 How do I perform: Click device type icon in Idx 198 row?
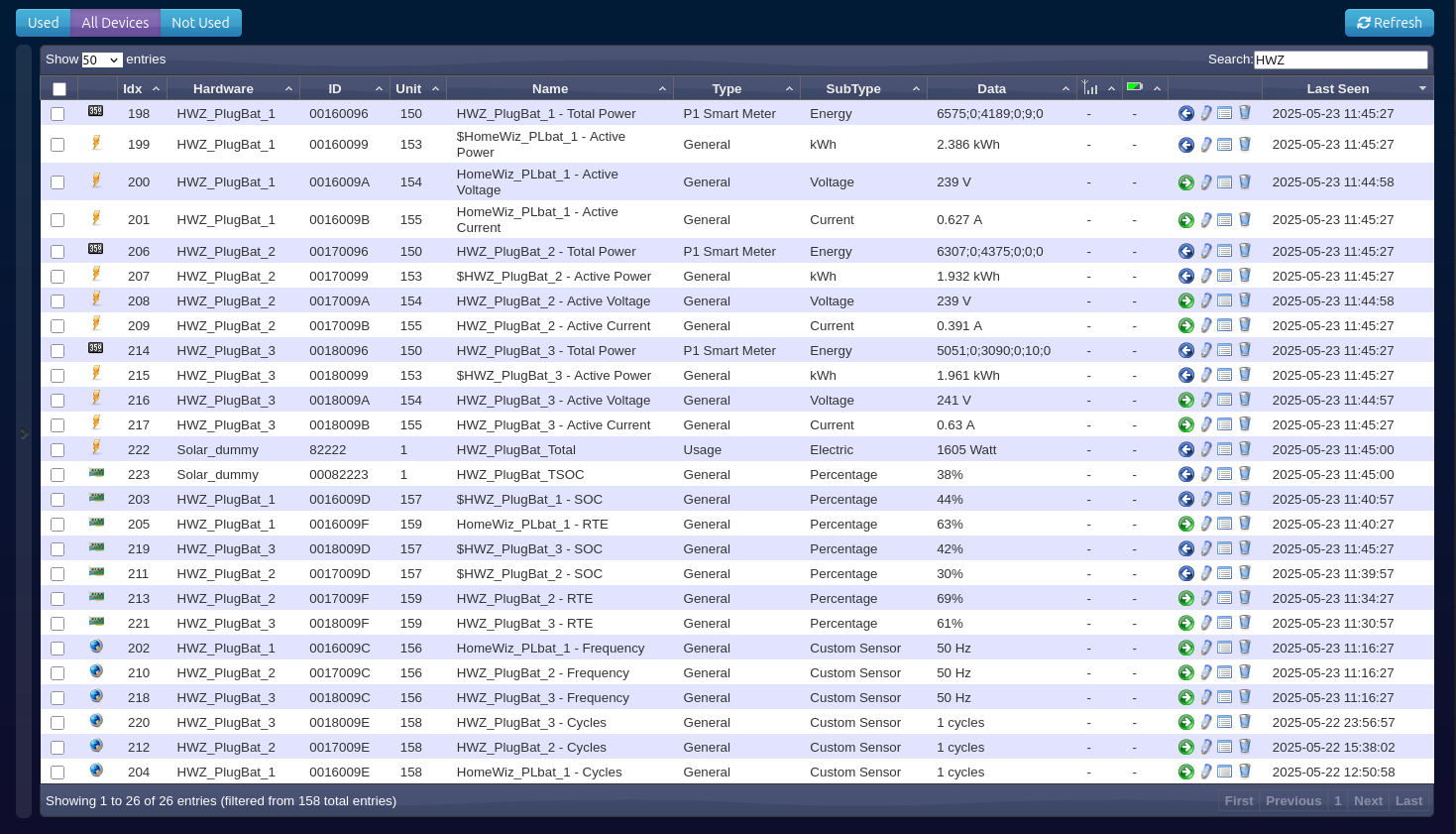coord(96,111)
